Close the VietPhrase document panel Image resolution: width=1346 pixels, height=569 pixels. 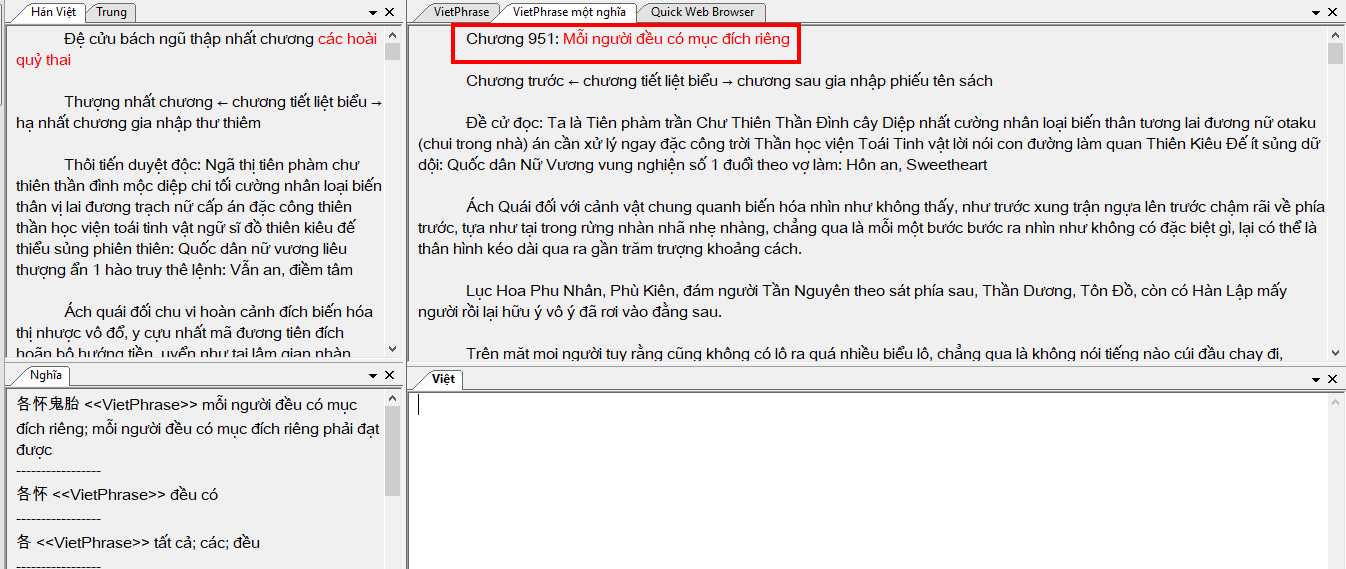click(1332, 13)
